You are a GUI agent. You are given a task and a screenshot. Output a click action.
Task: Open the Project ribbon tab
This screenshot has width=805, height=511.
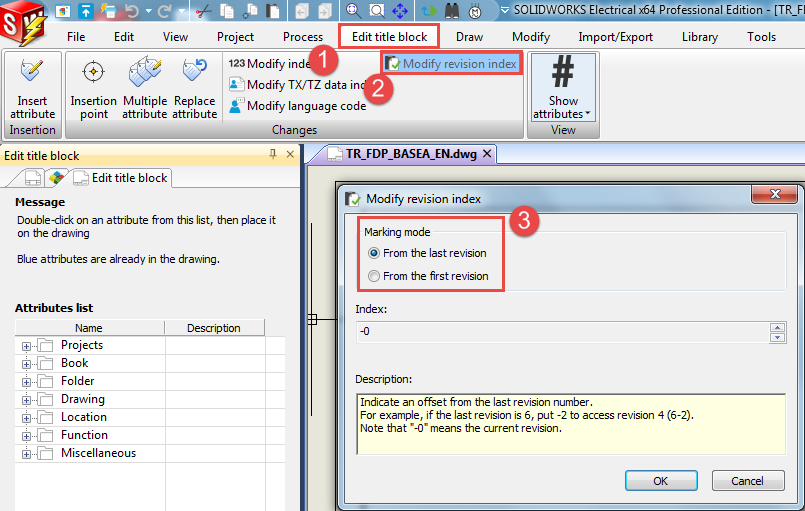(x=235, y=37)
